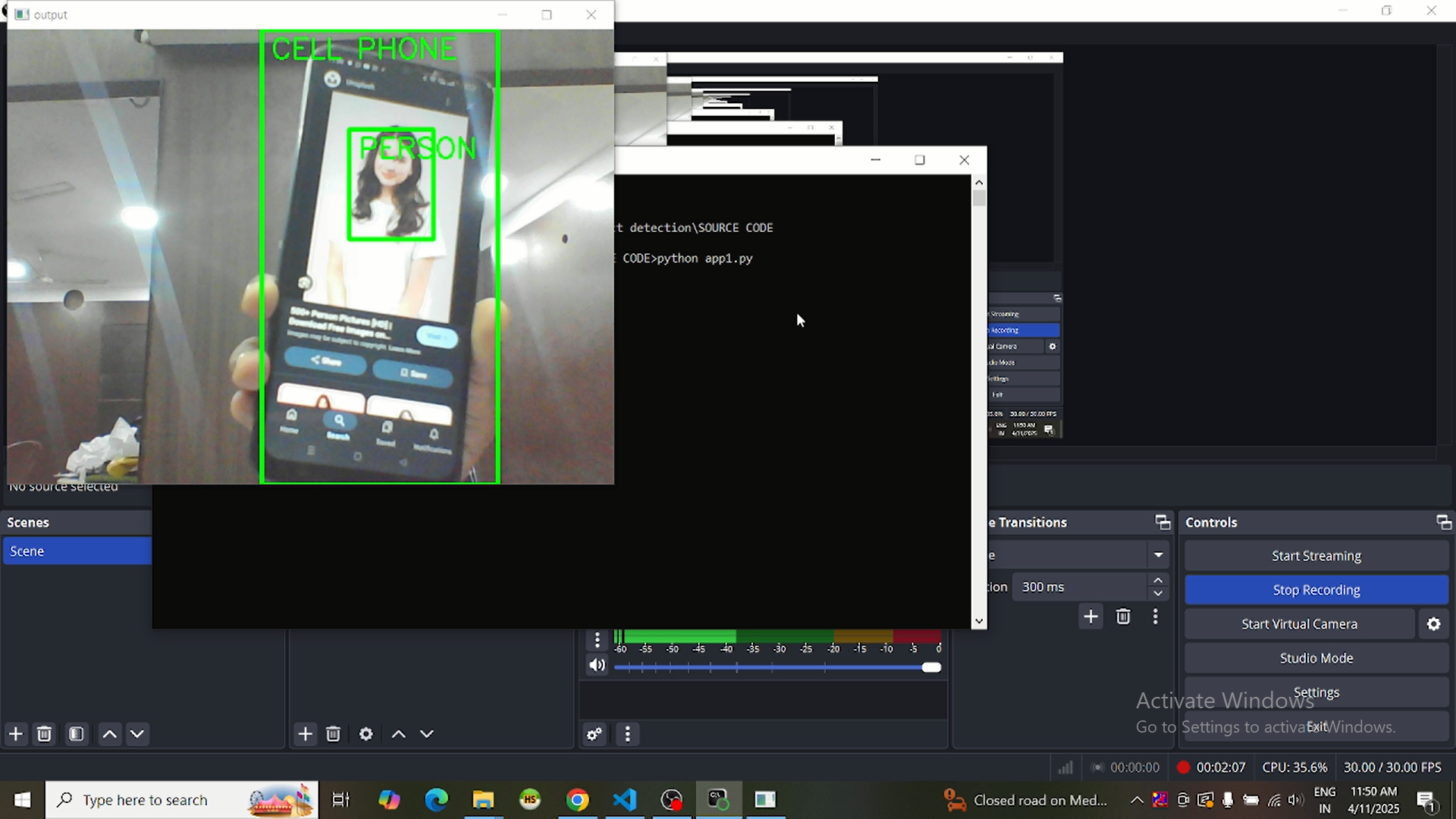1456x819 pixels.
Task: Click scroll down arrow in command prompt window
Action: [x=979, y=621]
